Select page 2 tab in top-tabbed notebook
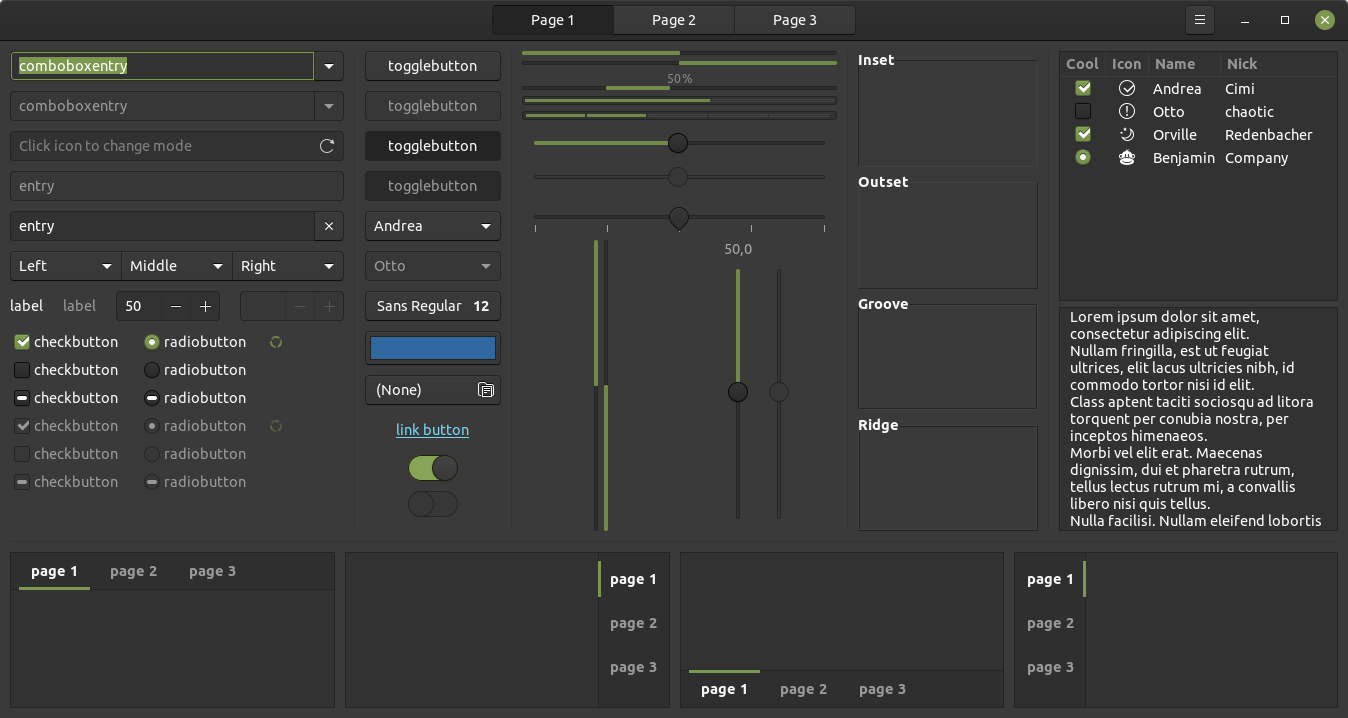 tap(133, 572)
